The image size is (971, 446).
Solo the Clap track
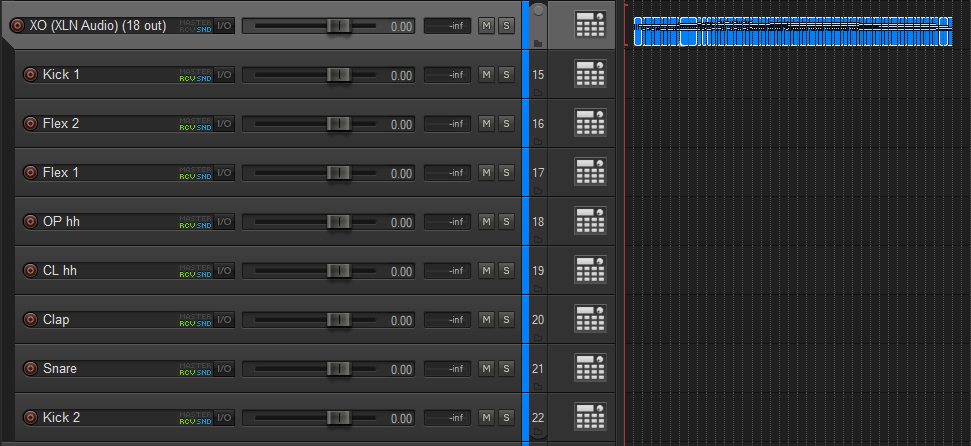507,320
